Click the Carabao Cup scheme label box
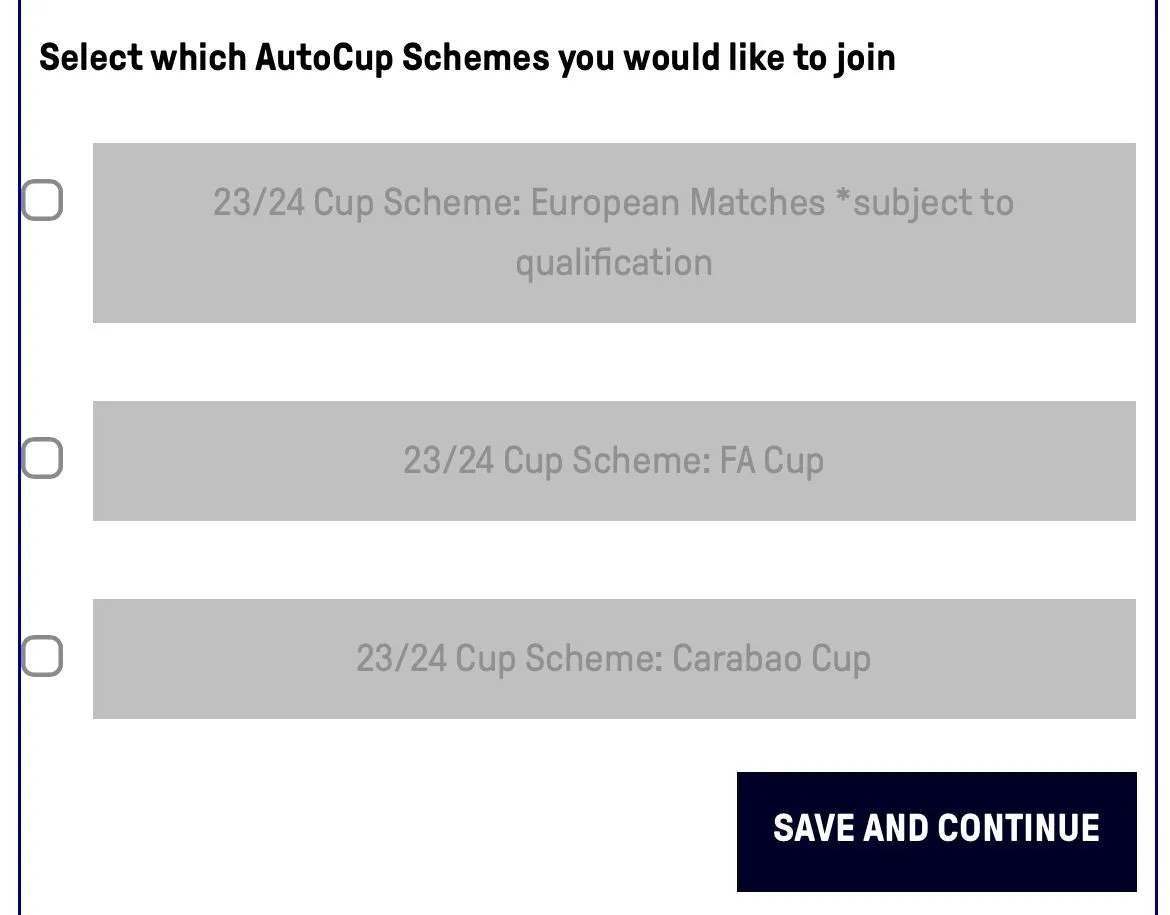The width and height of the screenshot is (1170, 915). (614, 659)
